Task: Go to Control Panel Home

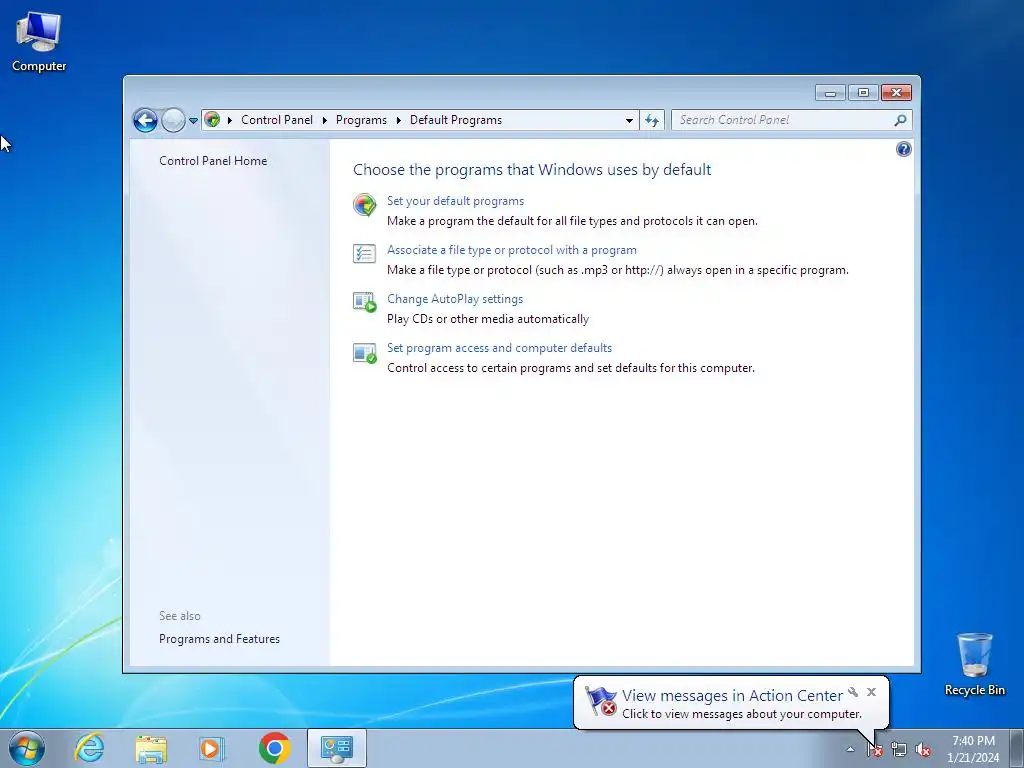Action: click(x=213, y=161)
